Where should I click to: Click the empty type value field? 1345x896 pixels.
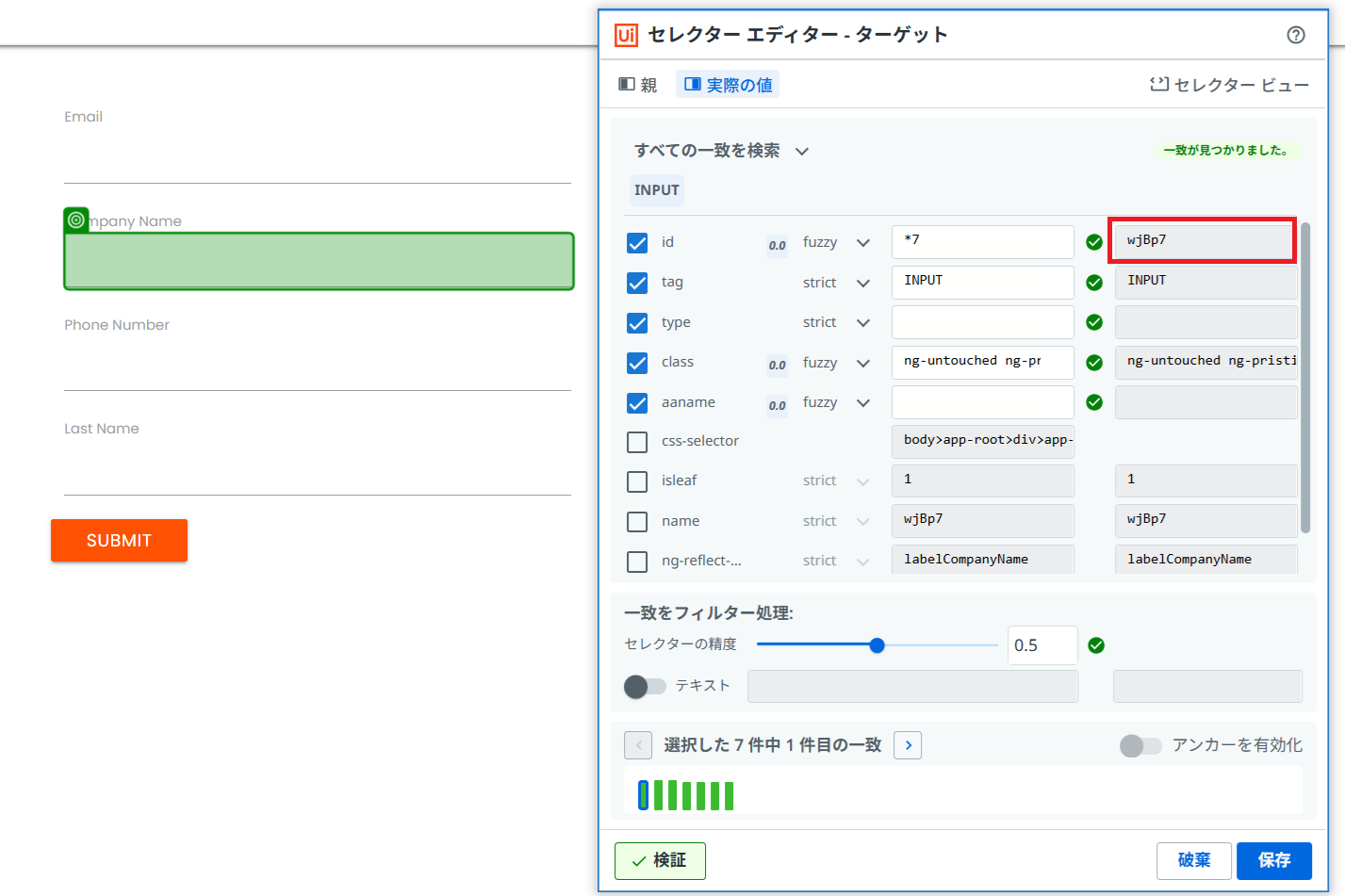click(x=983, y=322)
